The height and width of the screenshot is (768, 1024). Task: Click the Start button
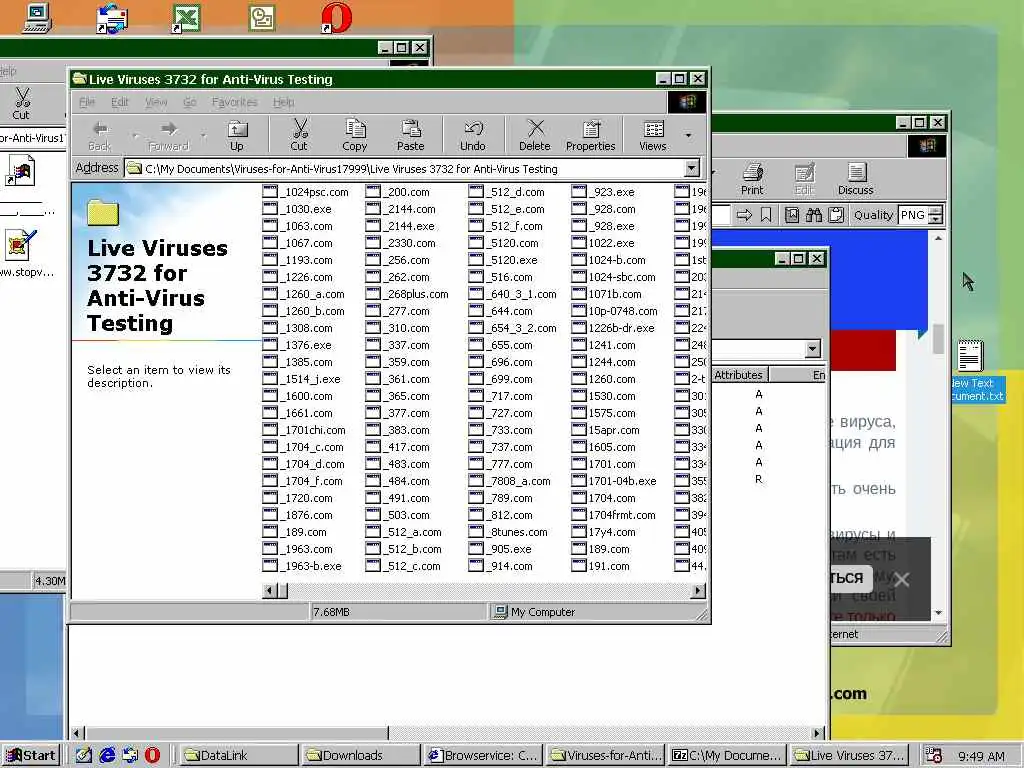(31, 756)
